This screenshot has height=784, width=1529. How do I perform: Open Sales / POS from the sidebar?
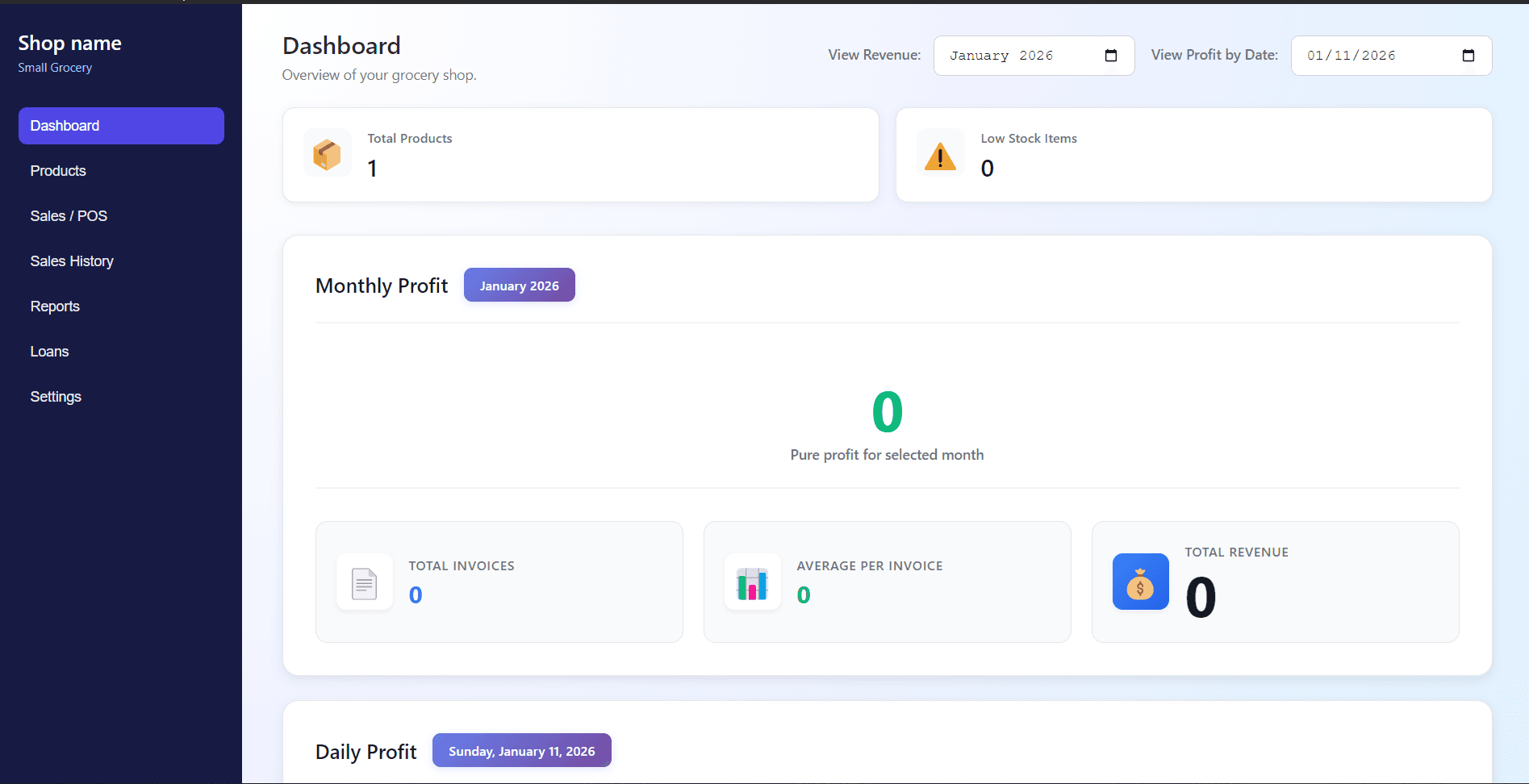coord(121,216)
